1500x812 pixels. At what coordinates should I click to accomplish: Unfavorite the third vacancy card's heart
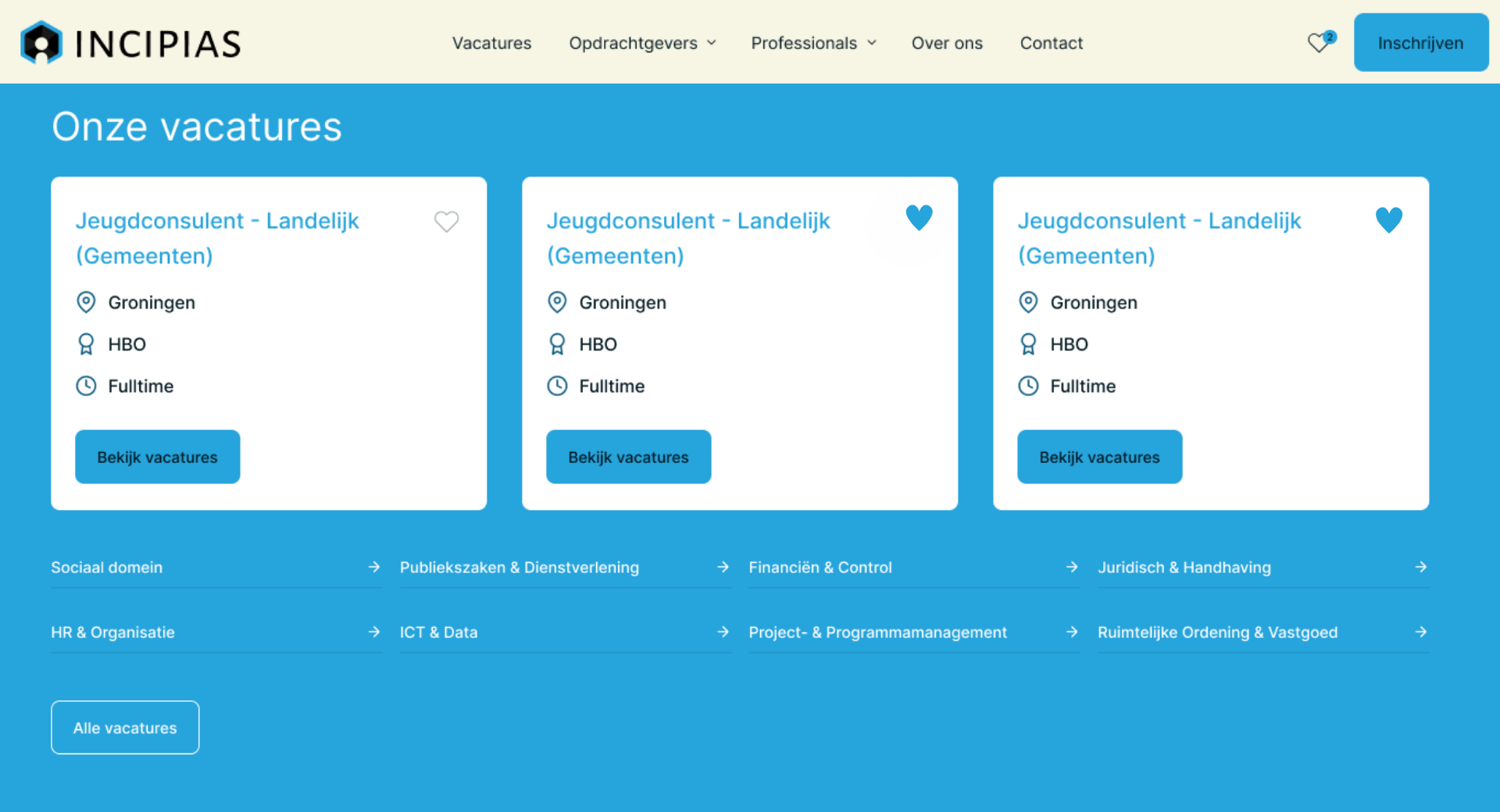[x=1388, y=219]
